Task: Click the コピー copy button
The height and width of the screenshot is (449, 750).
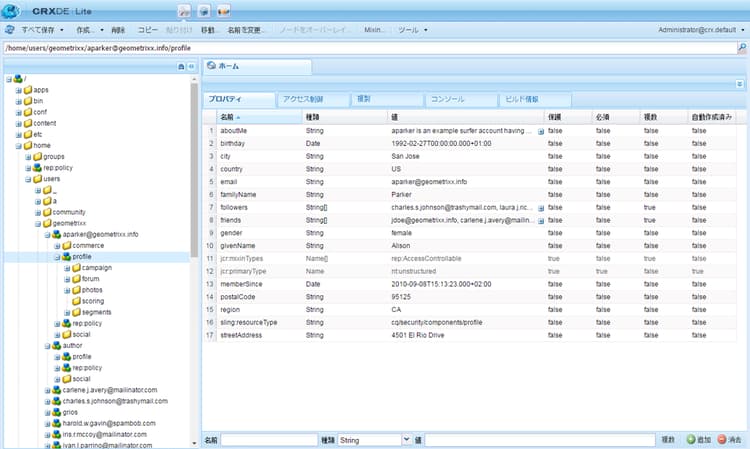Action: point(147,30)
